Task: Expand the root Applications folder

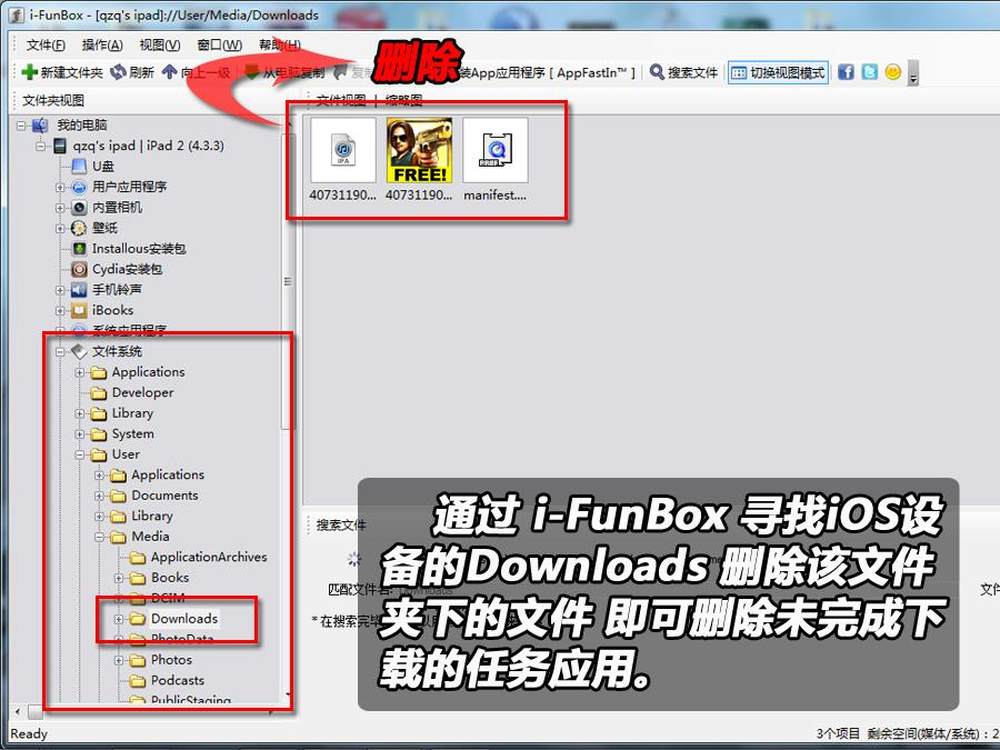Action: tap(79, 372)
